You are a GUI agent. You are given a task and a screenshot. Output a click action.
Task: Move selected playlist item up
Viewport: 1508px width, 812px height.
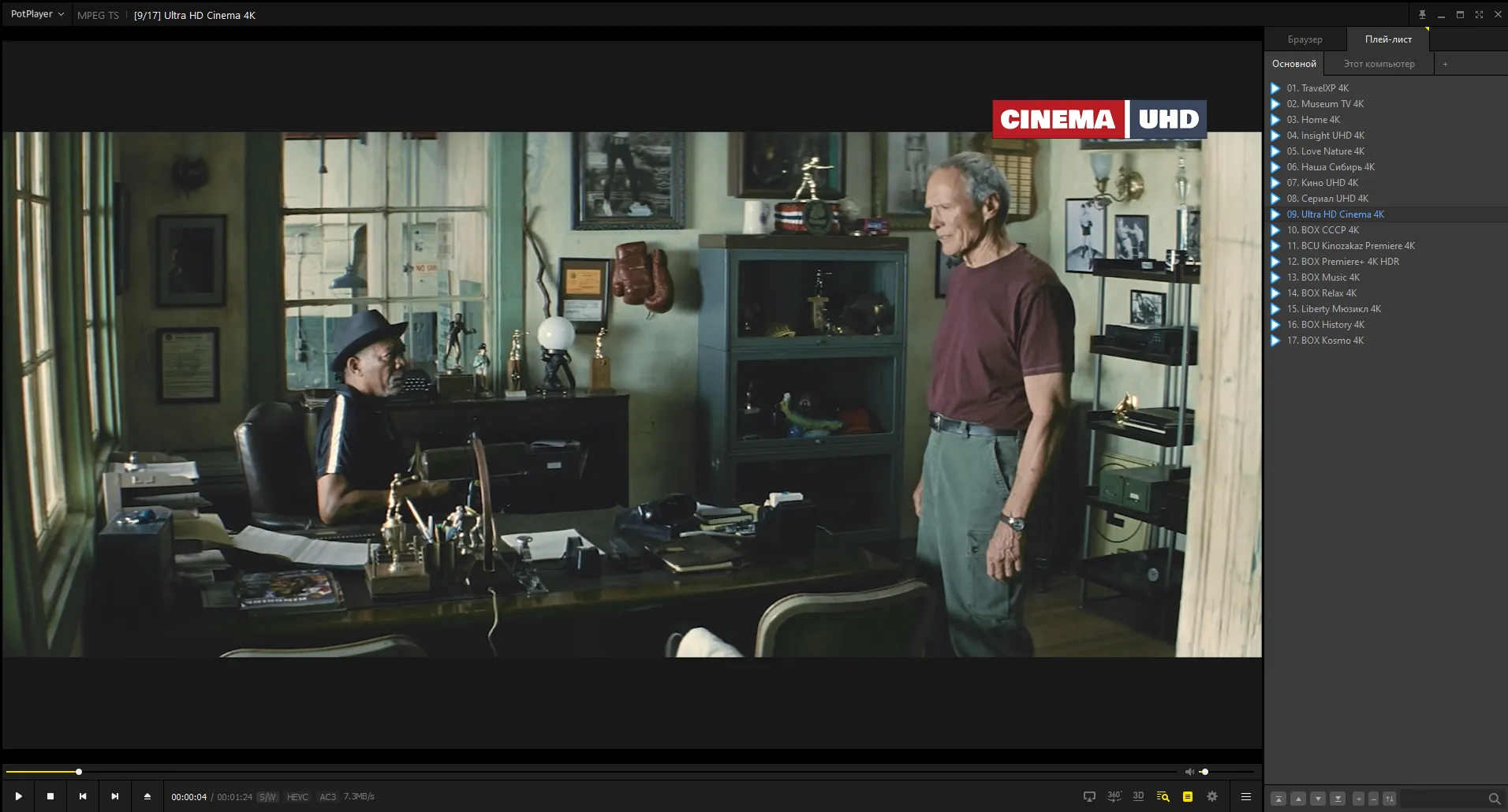pyautogui.click(x=1298, y=799)
